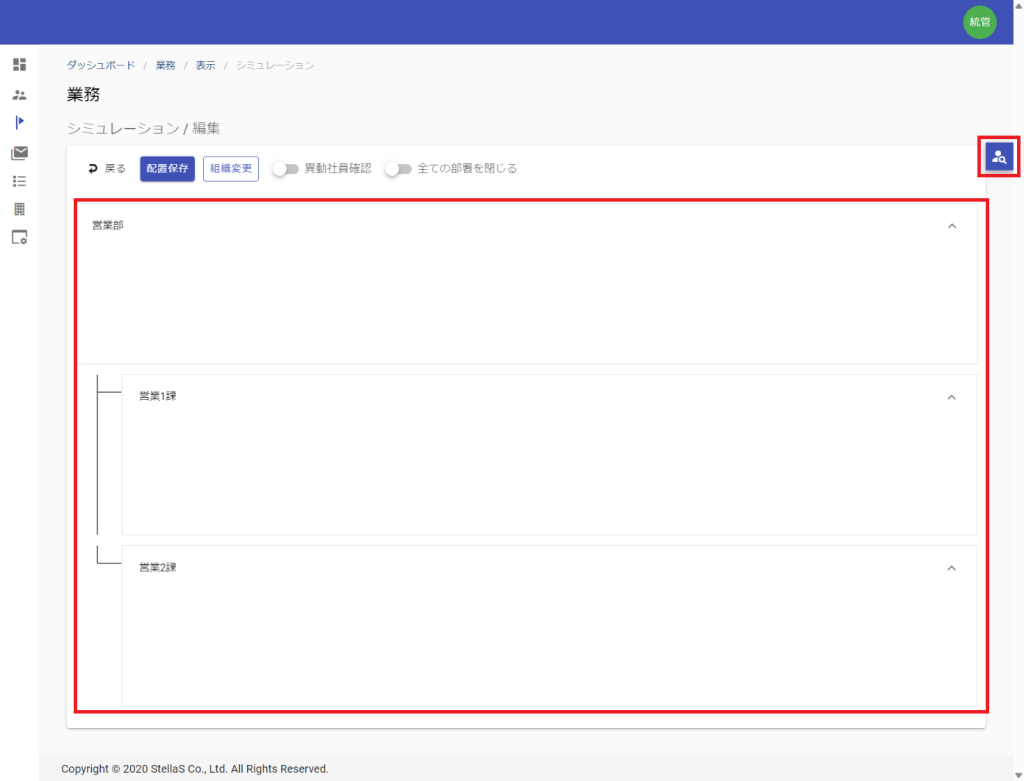Open the screen settings icon in sidebar
Viewport: 1024px width, 781px height.
(19, 238)
